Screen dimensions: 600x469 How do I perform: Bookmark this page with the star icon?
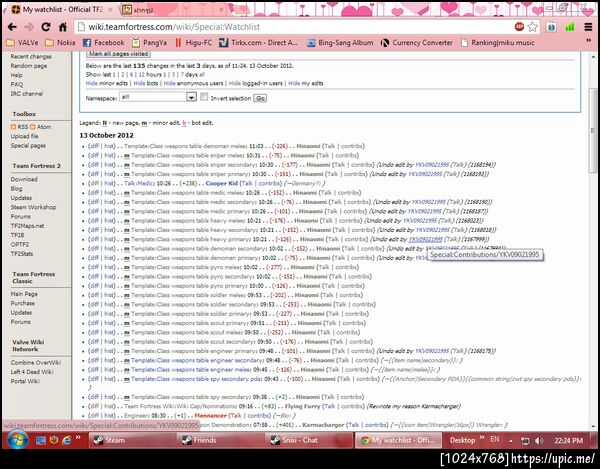click(x=532, y=27)
